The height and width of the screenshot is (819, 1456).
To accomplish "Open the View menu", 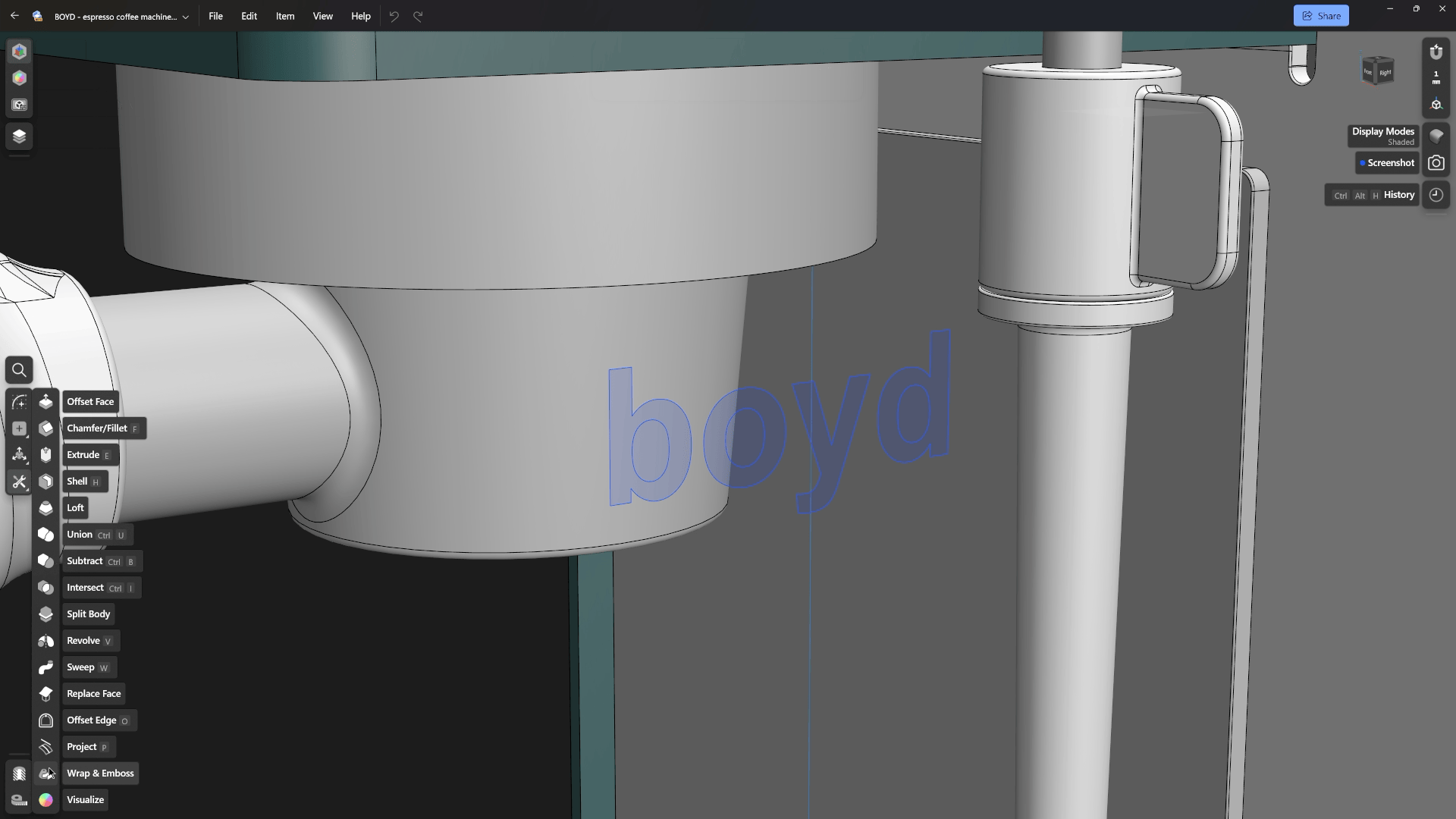I will 322,16.
